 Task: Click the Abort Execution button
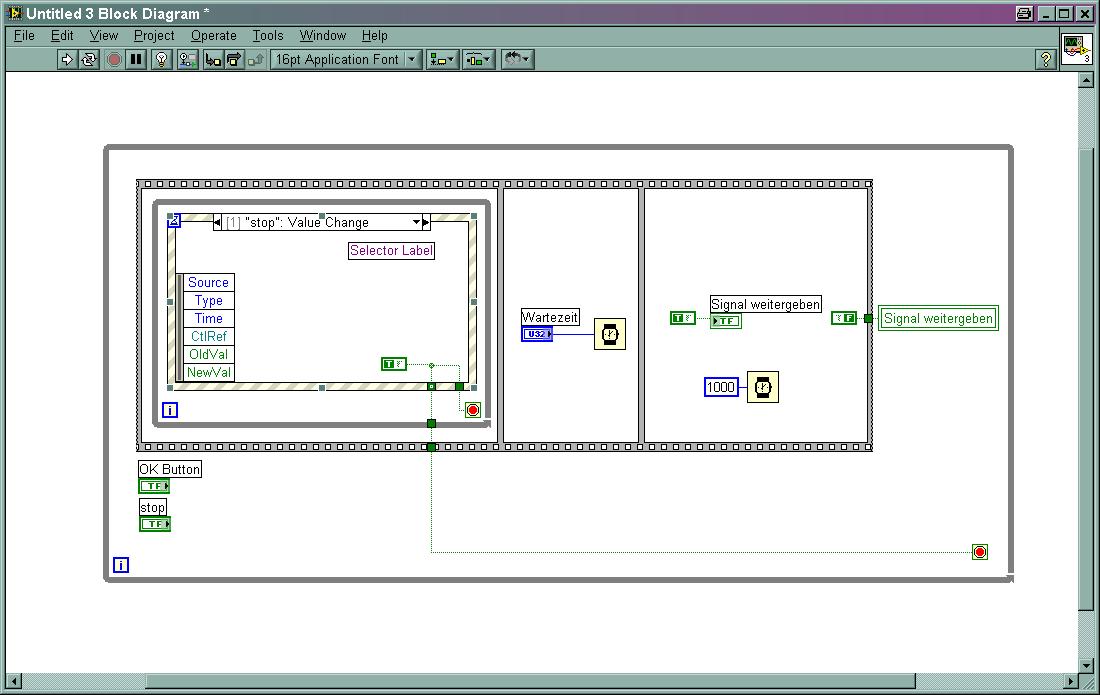[114, 60]
